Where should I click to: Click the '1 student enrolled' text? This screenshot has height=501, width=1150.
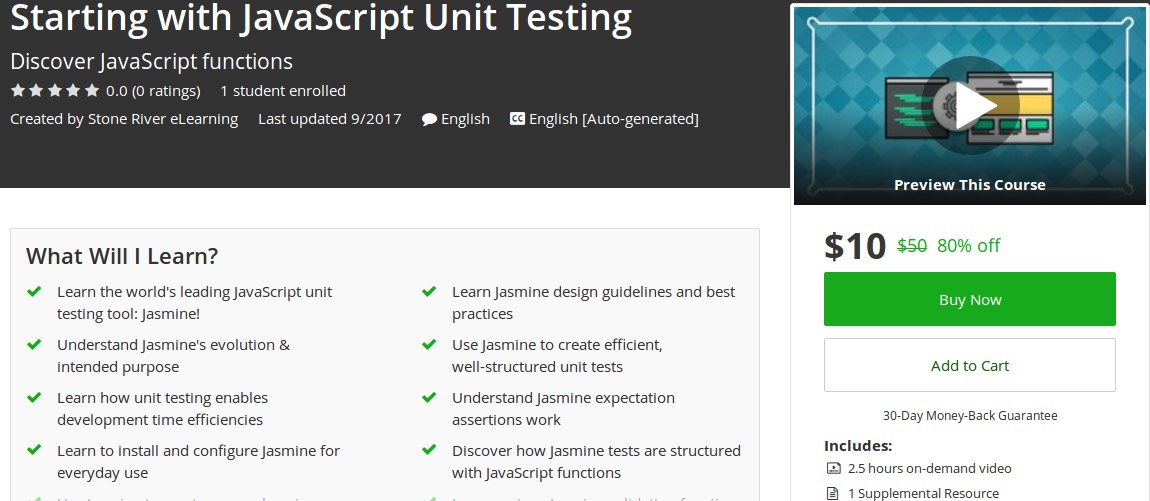point(283,91)
